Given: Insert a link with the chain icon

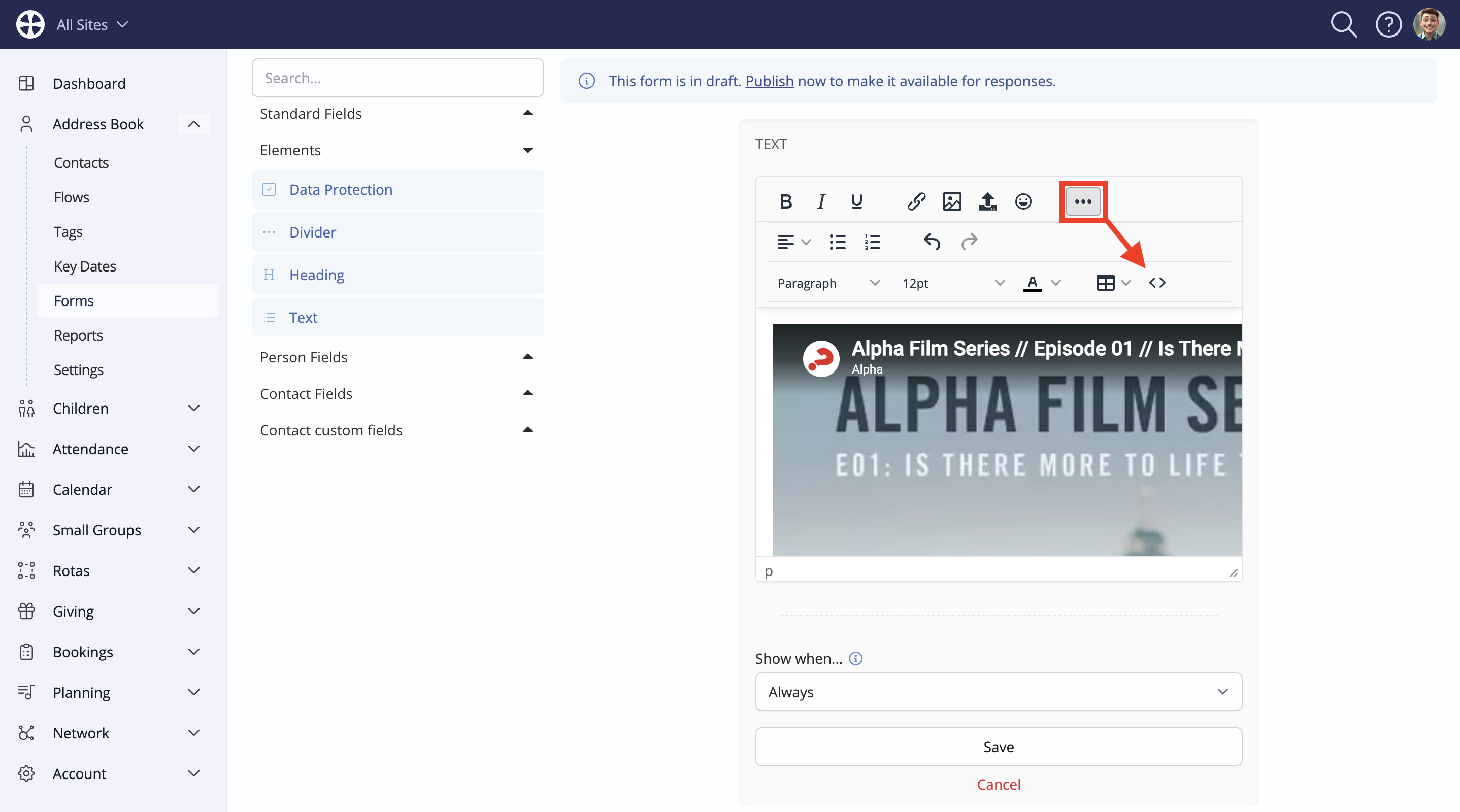Looking at the screenshot, I should pyautogui.click(x=916, y=201).
